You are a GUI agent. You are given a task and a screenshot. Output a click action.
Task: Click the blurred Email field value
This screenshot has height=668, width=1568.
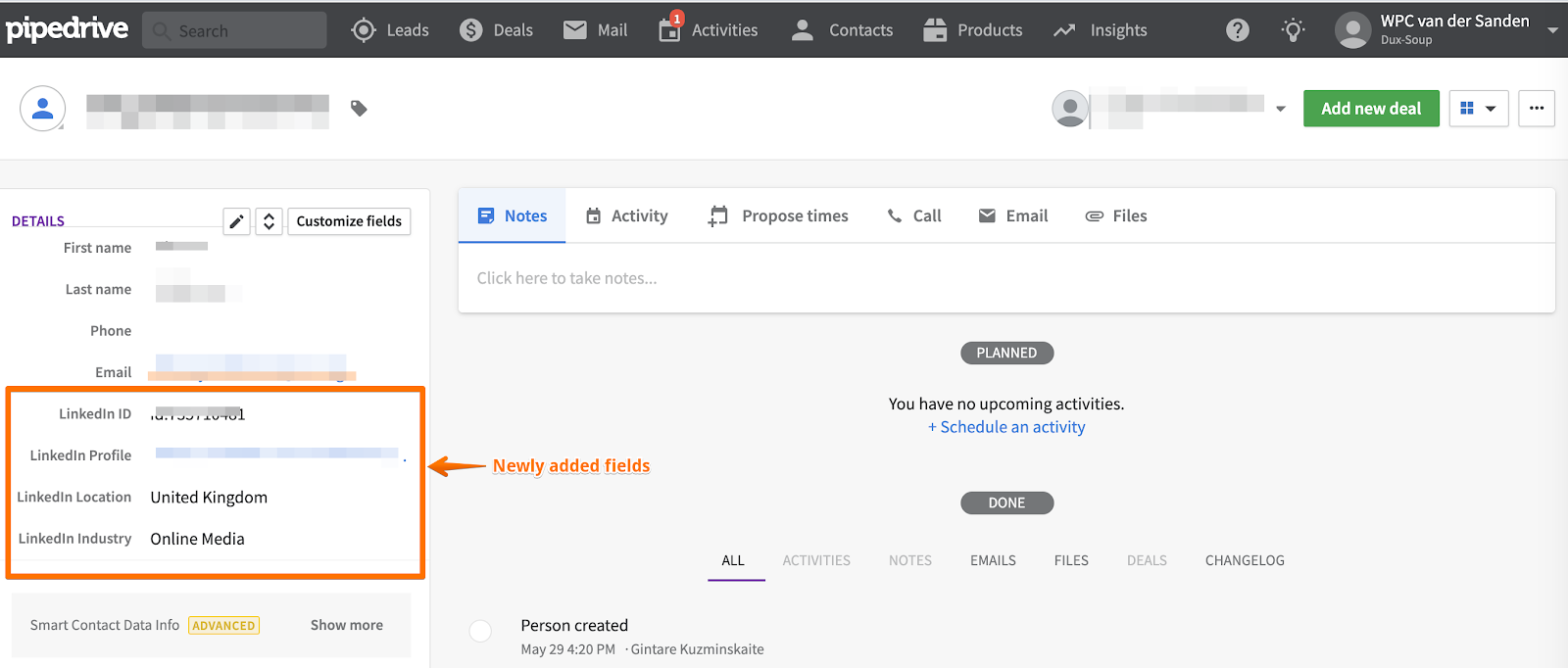point(251,366)
